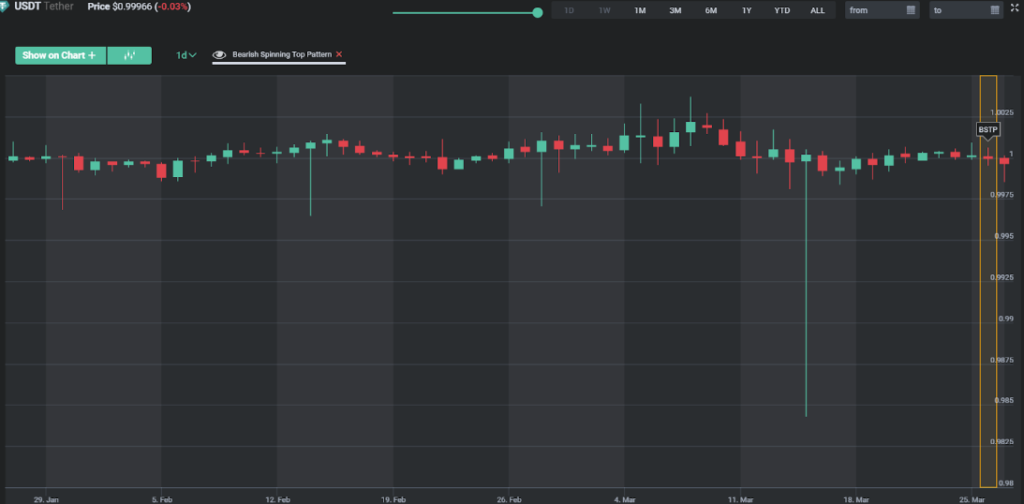Click the 0.9875 price axis label
This screenshot has width=1024, height=504.
point(1002,360)
